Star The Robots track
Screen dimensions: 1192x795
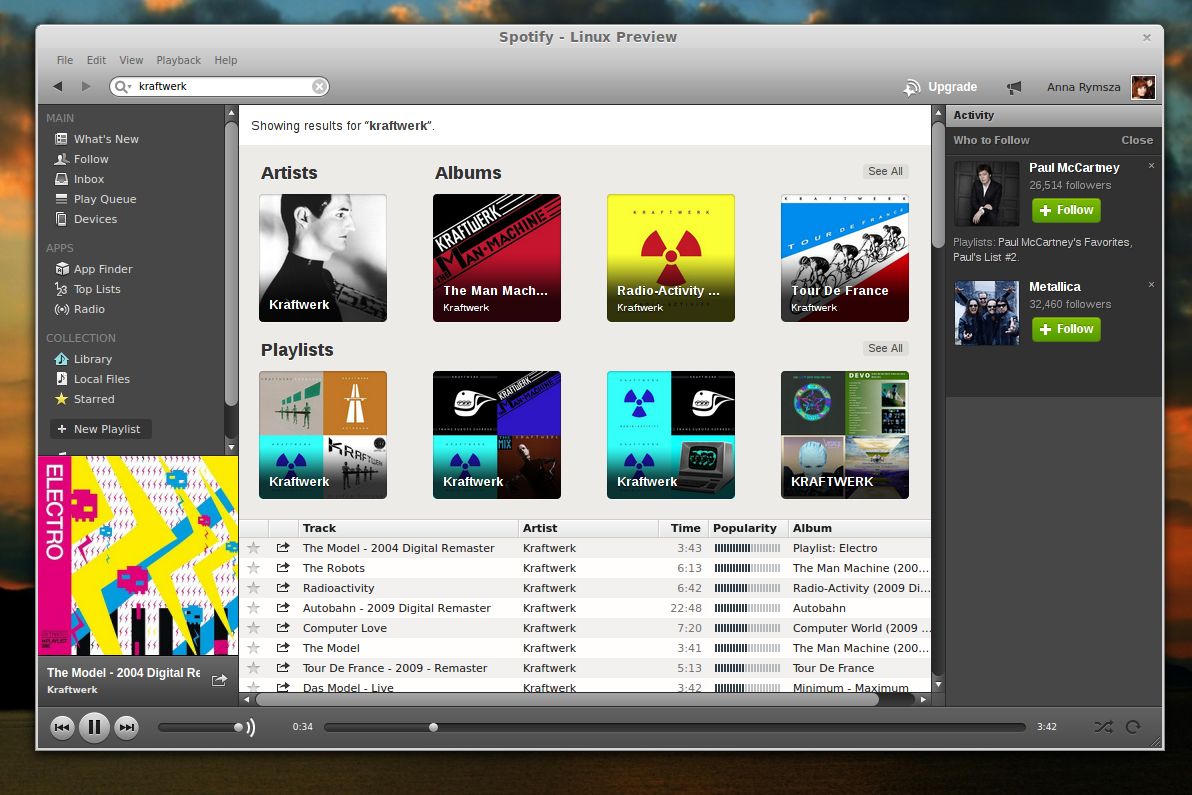[x=254, y=568]
